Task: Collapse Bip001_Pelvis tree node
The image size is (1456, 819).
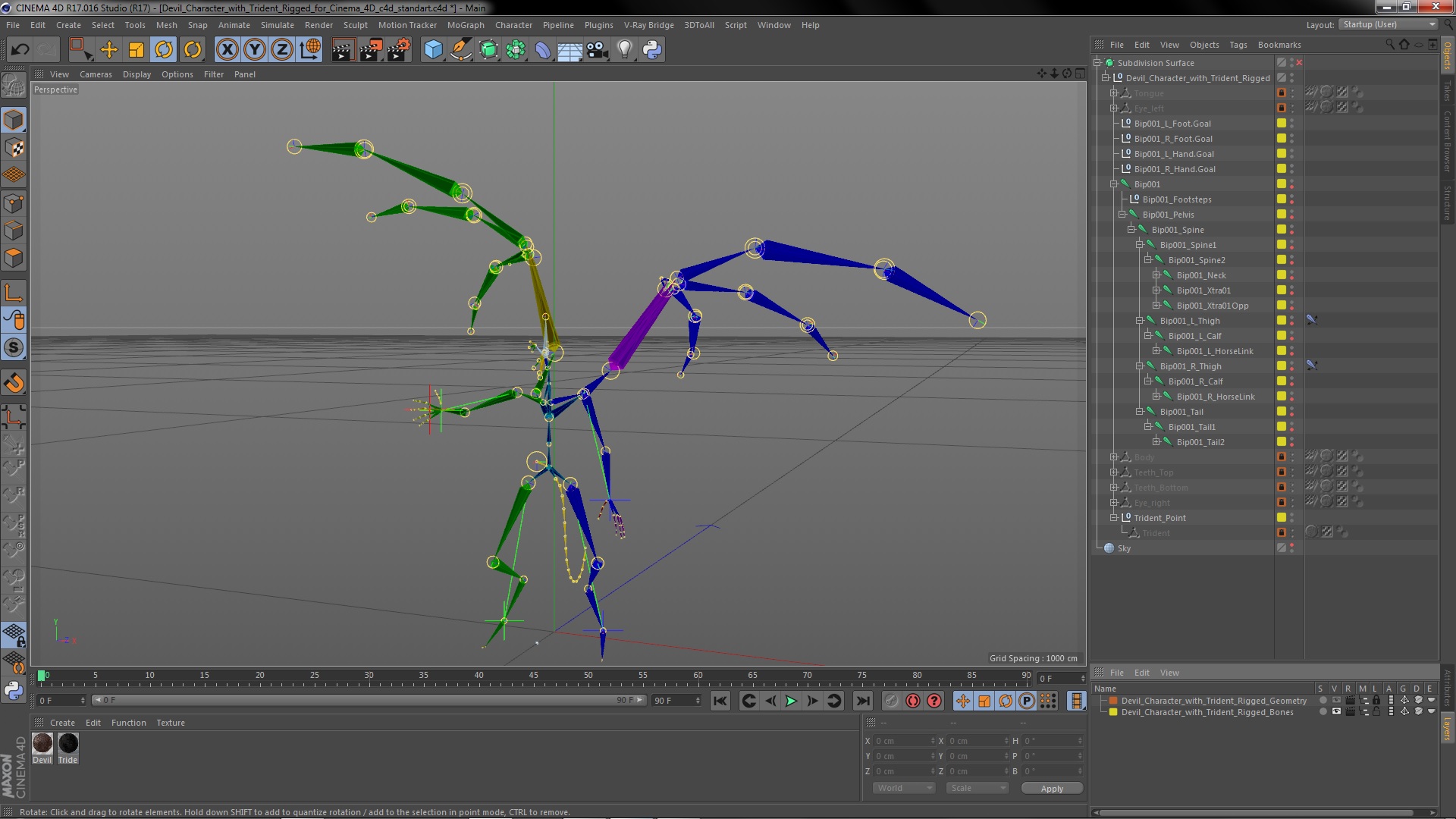Action: point(1122,215)
